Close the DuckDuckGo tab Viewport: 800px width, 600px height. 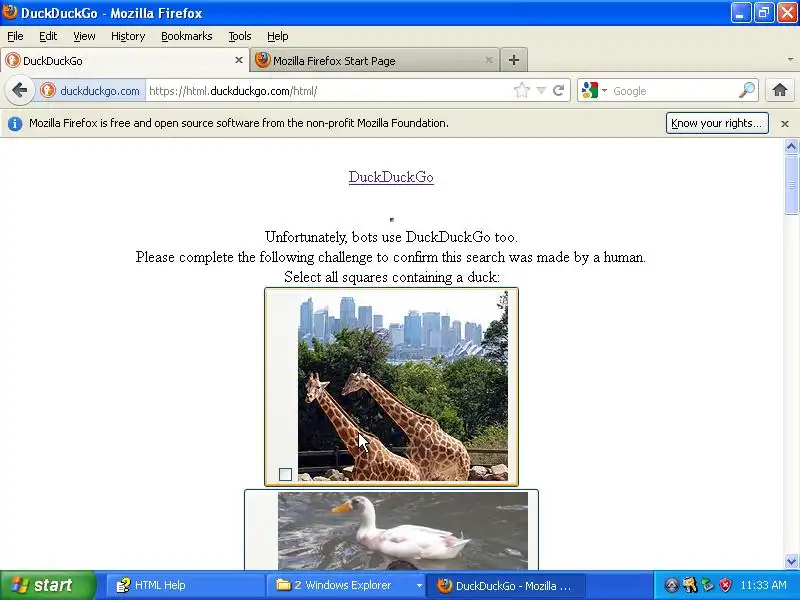coord(238,60)
